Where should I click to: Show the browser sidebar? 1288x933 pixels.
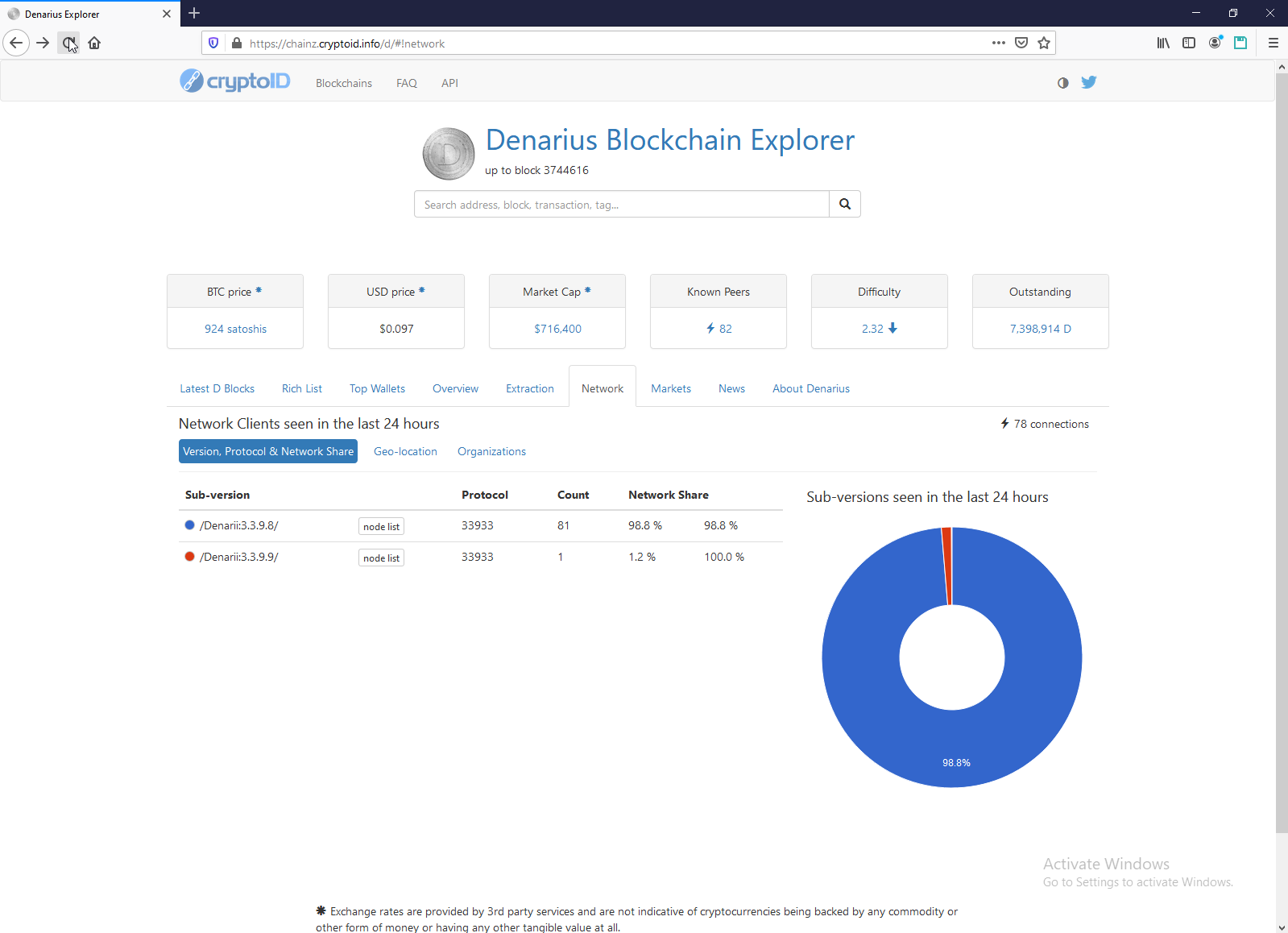[1189, 43]
